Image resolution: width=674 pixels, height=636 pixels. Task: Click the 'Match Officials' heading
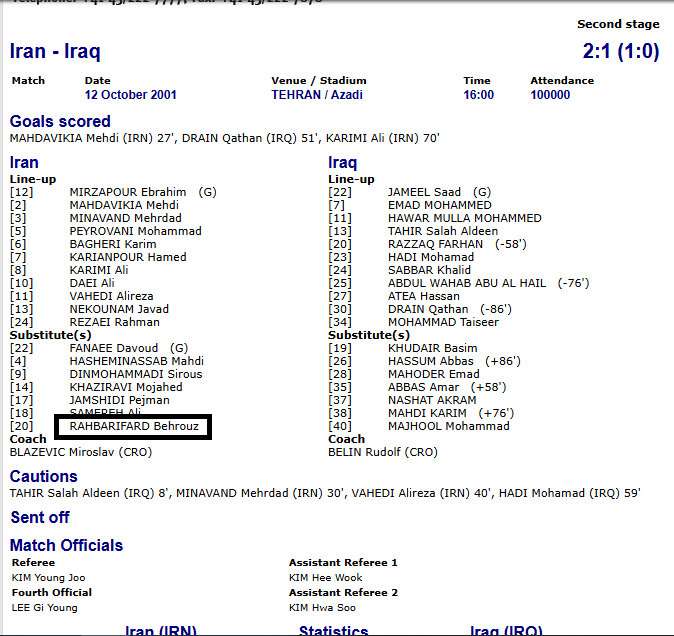click(67, 545)
